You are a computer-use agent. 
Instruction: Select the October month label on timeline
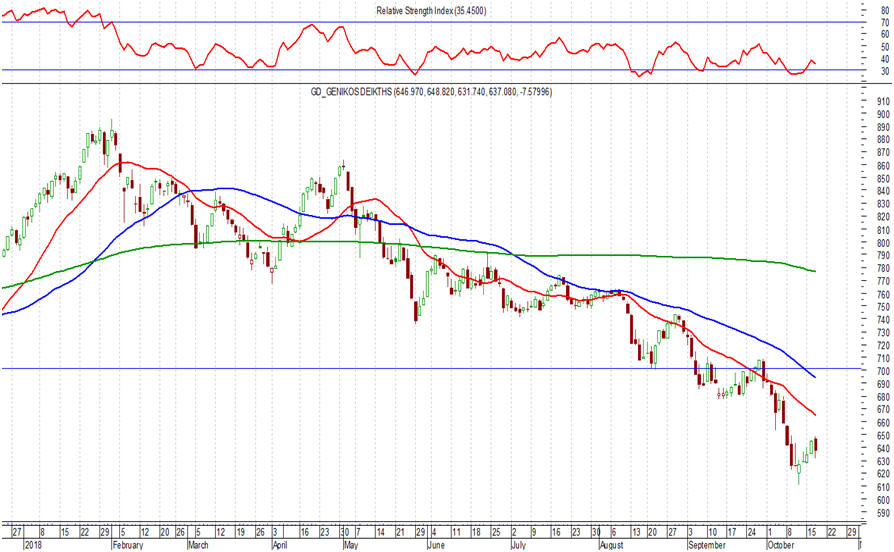coord(780,545)
